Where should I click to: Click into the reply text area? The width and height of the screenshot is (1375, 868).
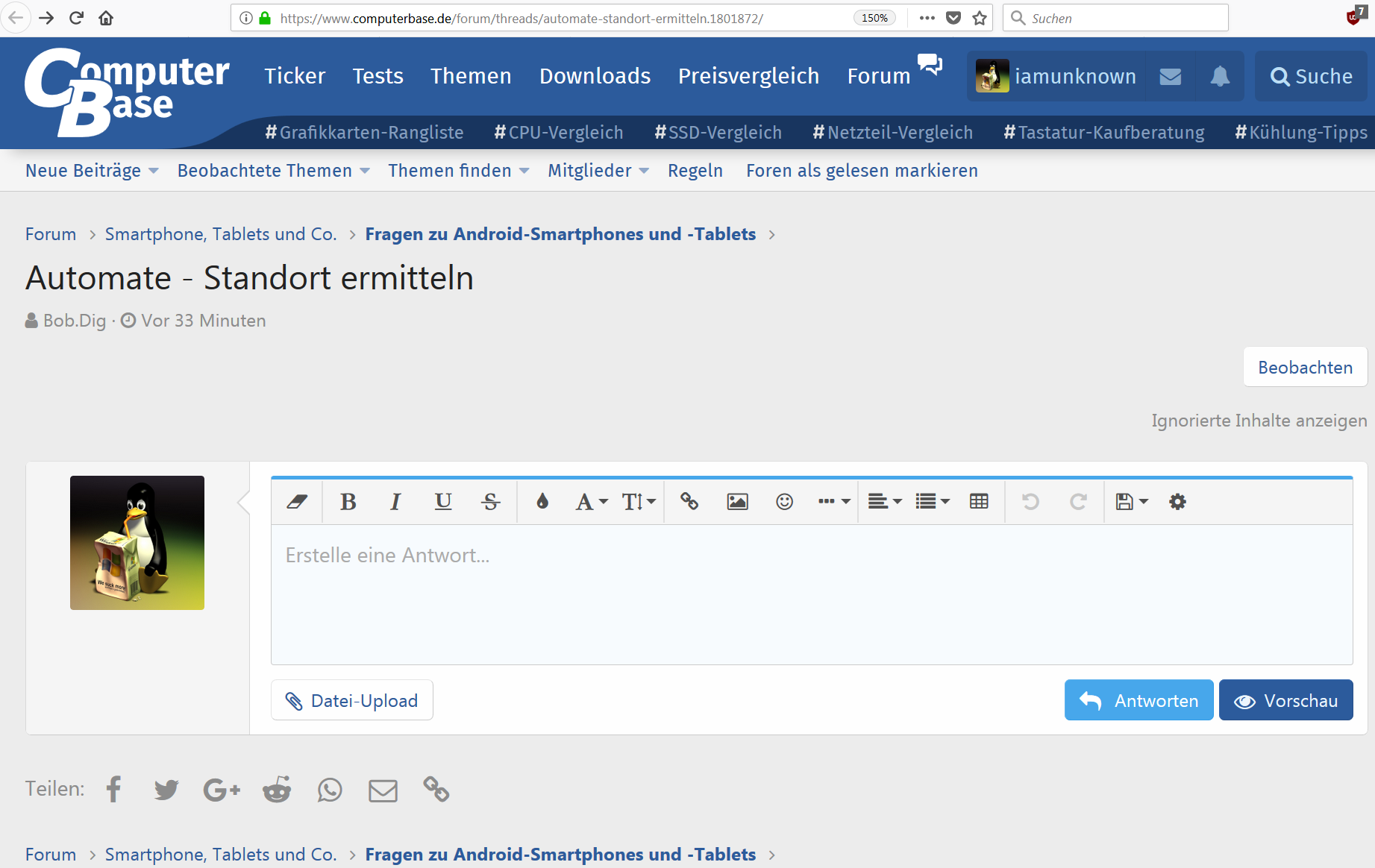(812, 594)
